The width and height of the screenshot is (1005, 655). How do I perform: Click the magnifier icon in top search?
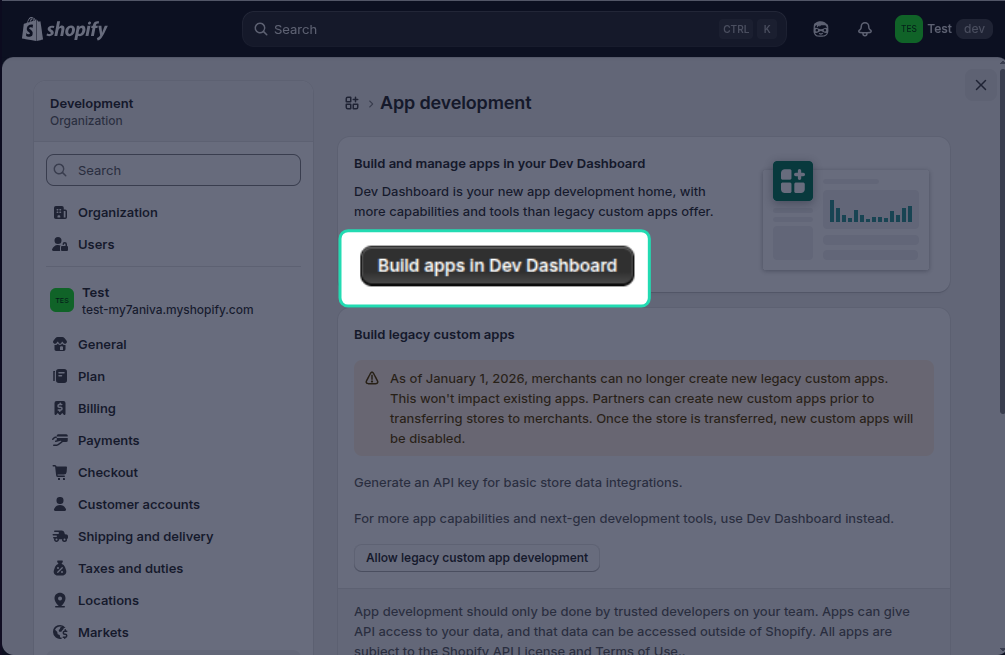[261, 29]
